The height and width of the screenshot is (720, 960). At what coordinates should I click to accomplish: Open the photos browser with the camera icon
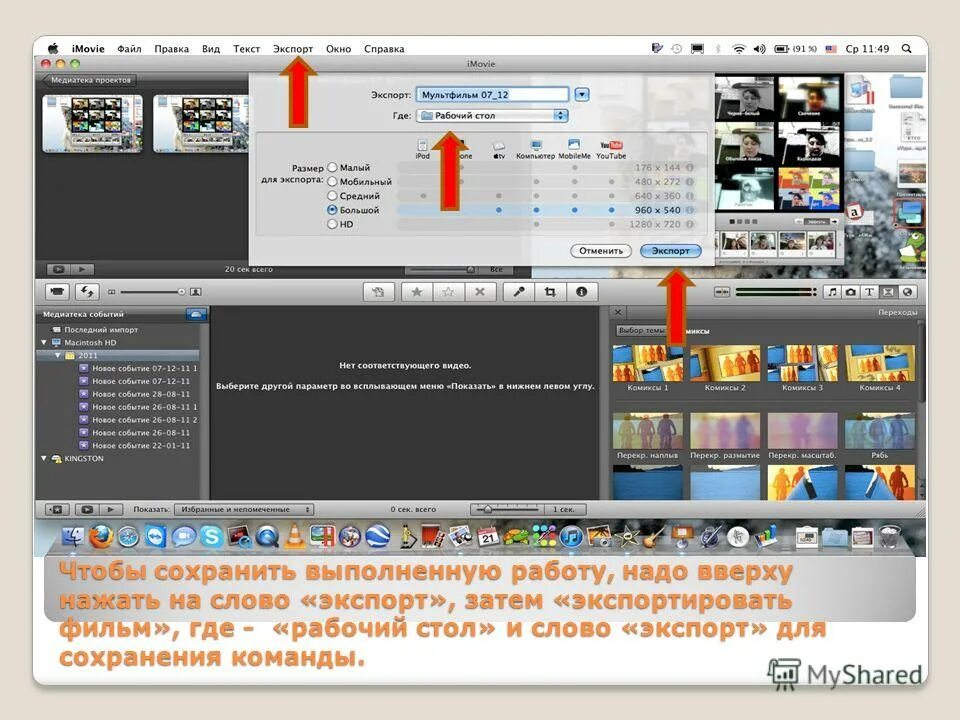852,291
